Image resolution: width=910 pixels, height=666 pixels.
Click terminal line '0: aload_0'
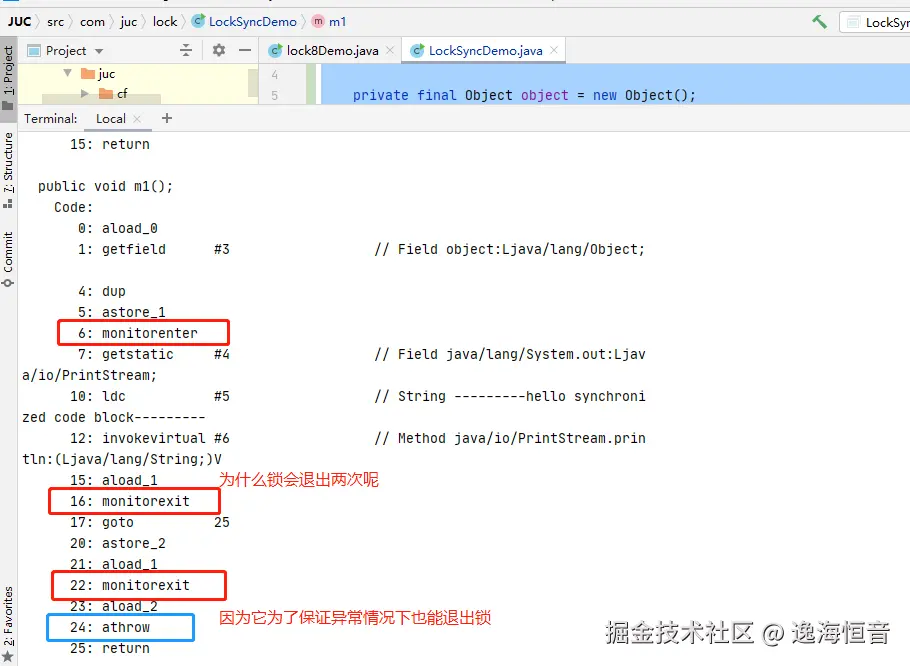pos(118,229)
